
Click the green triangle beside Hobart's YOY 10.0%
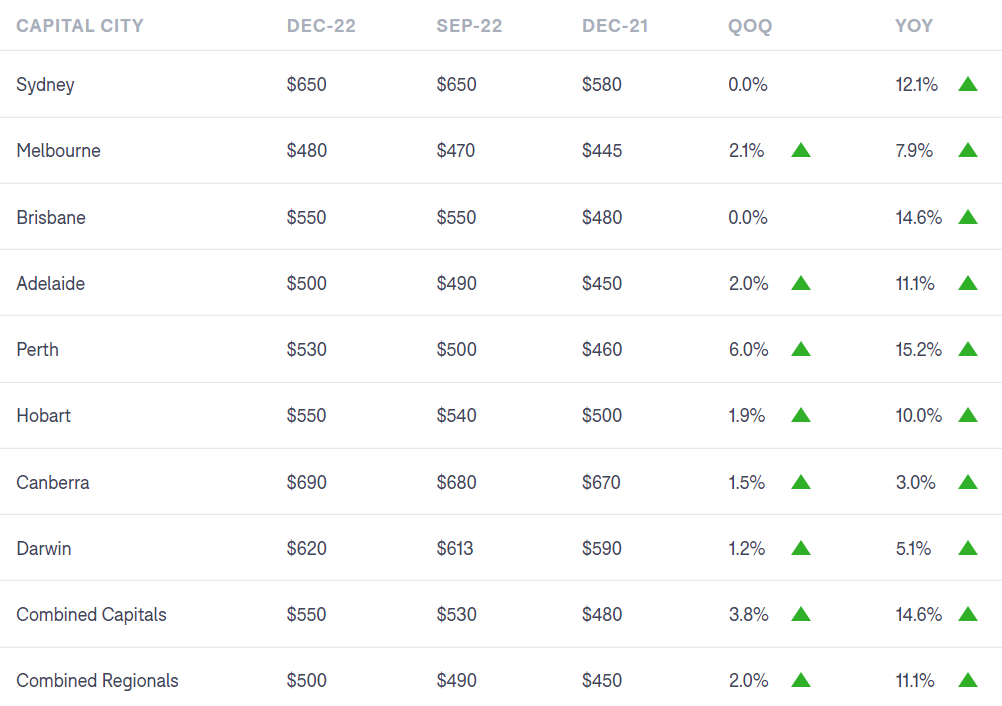pos(967,415)
